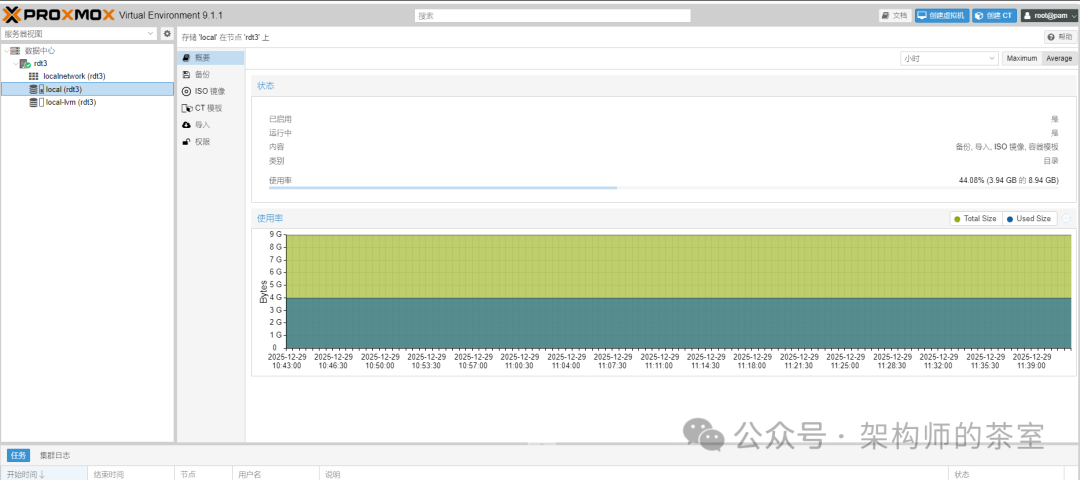Click the 权限 unlock permissions icon
The width and height of the screenshot is (1080, 480).
click(186, 142)
